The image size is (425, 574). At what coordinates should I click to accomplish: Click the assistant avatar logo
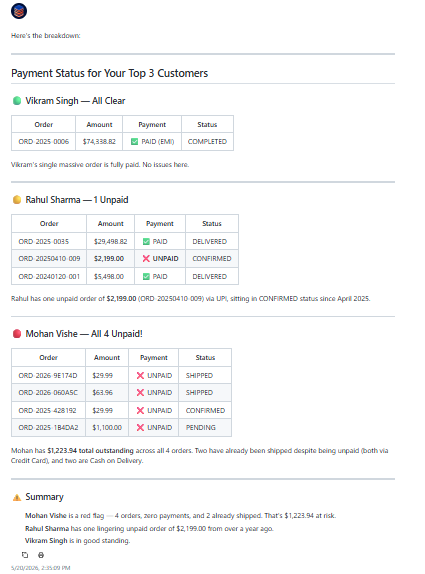tap(19, 11)
